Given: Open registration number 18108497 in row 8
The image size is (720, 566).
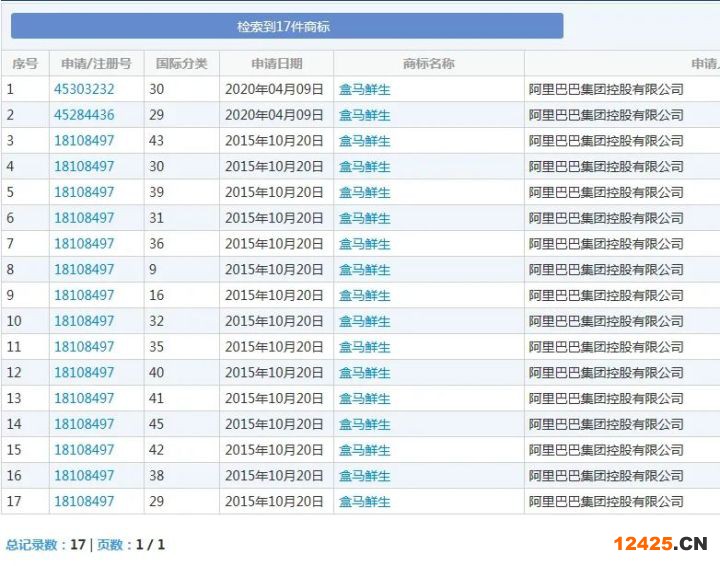Looking at the screenshot, I should pyautogui.click(x=84, y=269).
